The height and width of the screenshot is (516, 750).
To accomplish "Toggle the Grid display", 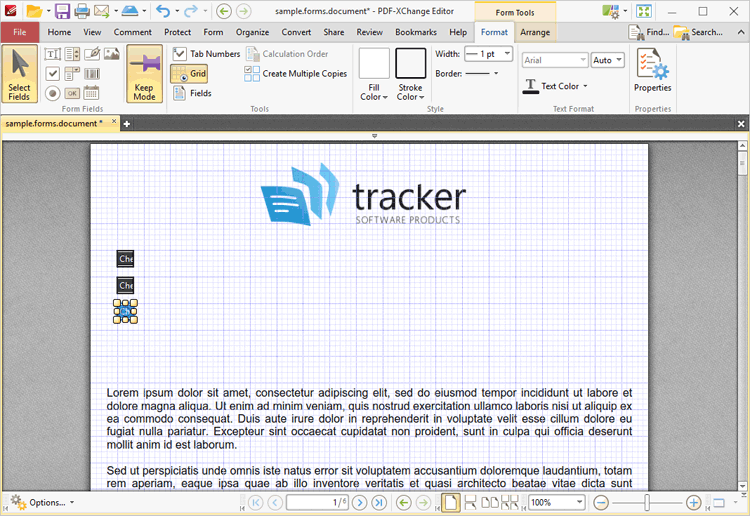I will tap(189, 74).
